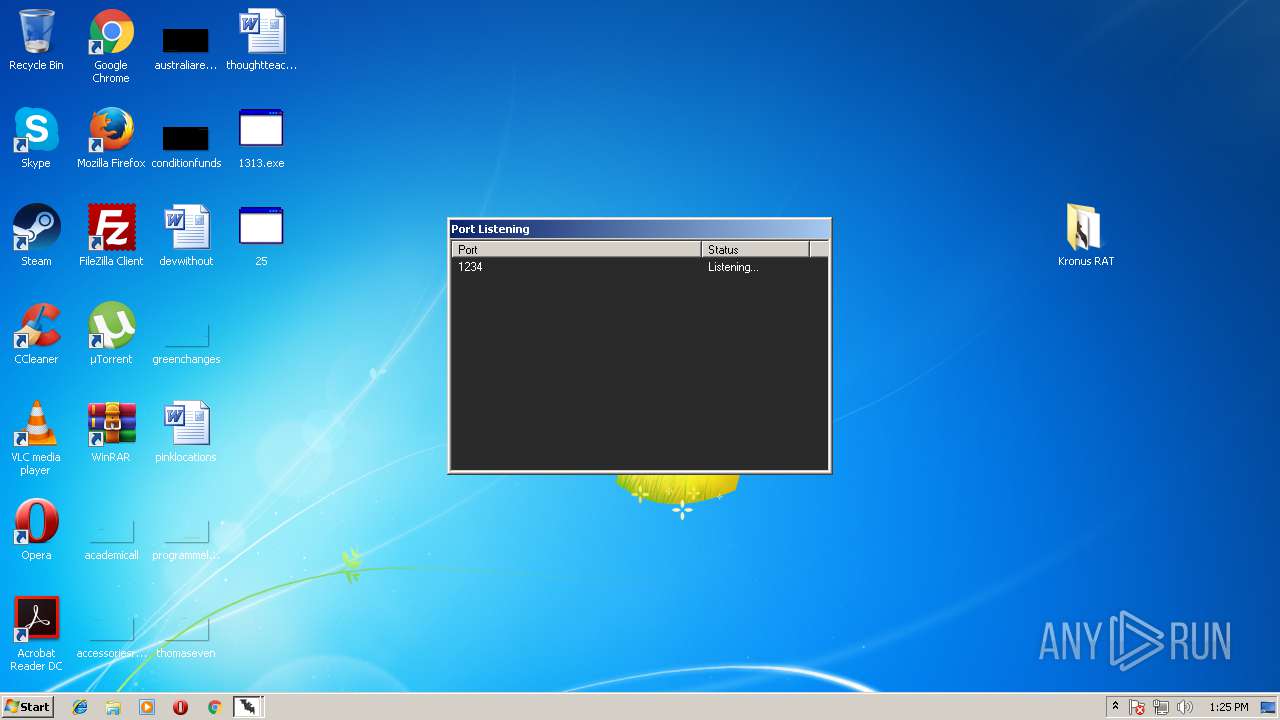Click the 1:25 PM taskbar clock
The image size is (1280, 720).
click(x=1228, y=707)
